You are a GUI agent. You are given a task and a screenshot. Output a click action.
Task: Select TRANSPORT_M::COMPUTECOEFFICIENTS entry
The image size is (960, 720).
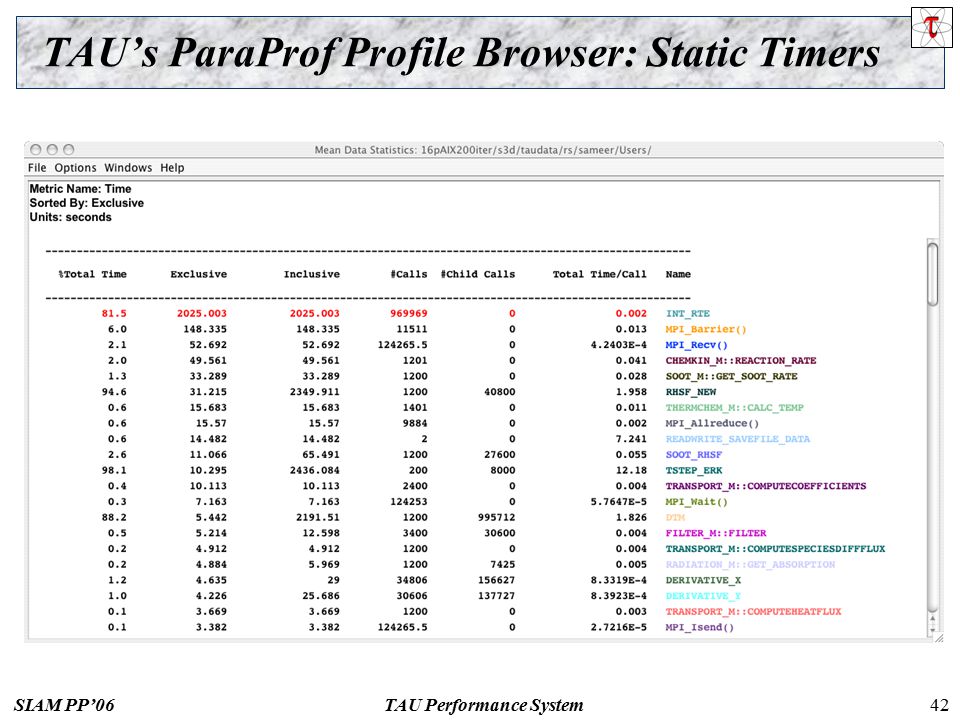pos(766,486)
